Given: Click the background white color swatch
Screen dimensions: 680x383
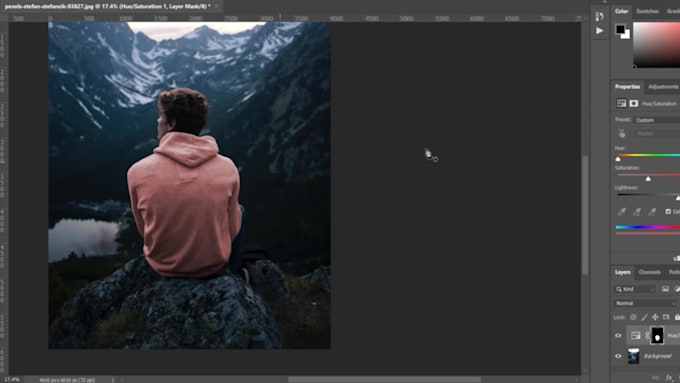Looking at the screenshot, I should coord(626,35).
